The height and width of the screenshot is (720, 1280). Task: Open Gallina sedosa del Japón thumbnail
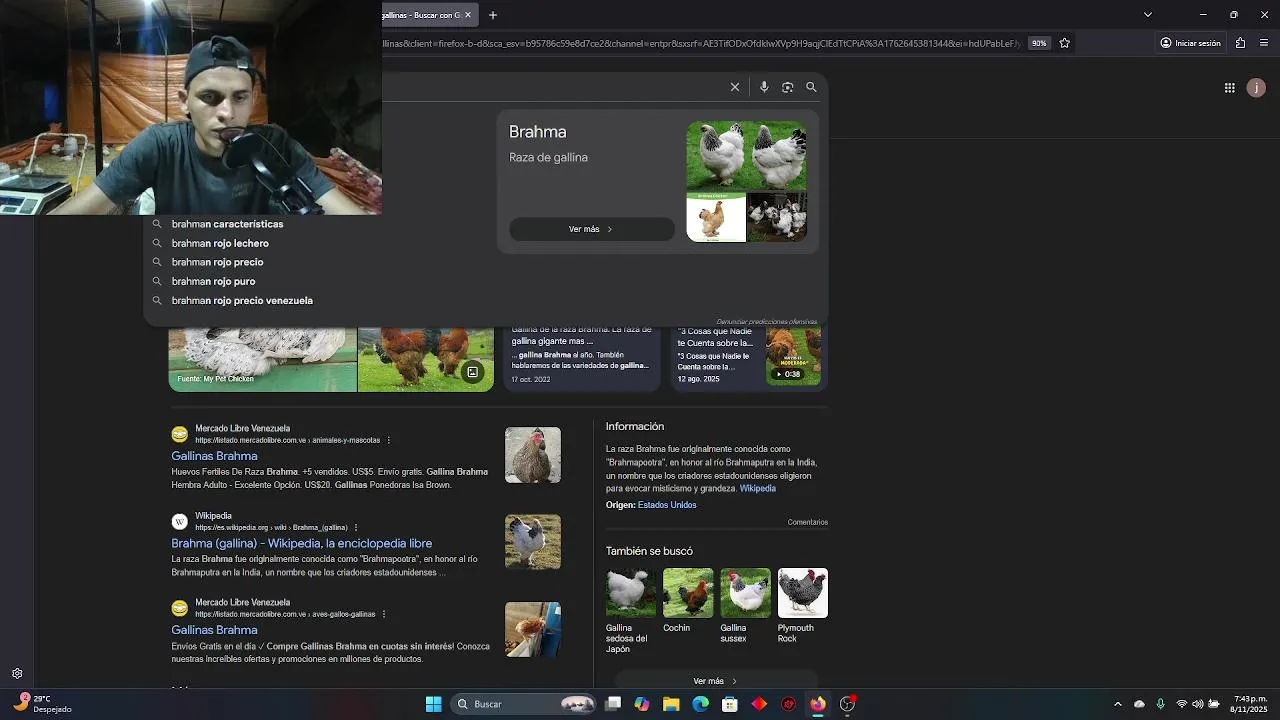coord(631,592)
